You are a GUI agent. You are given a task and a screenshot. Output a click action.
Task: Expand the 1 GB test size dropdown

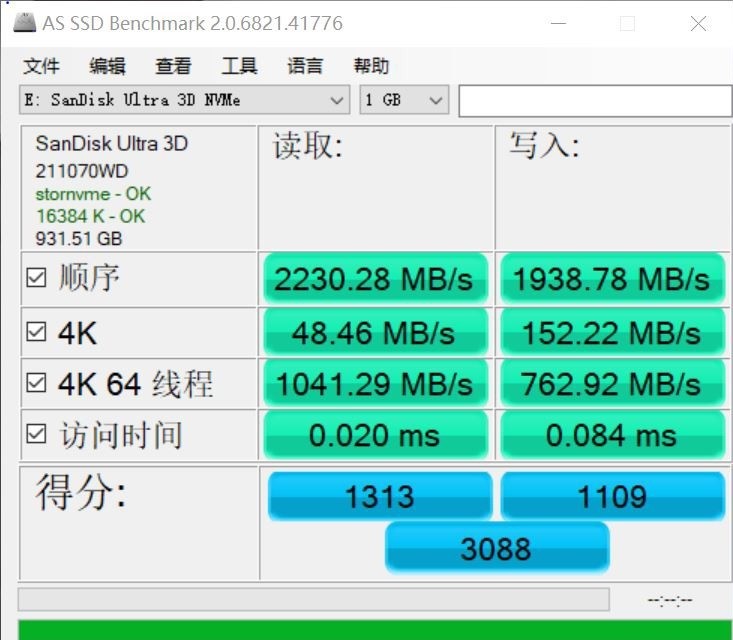point(404,100)
